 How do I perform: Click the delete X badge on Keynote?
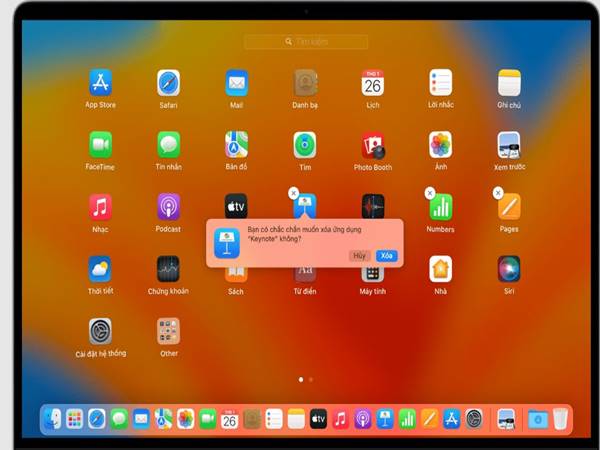point(293,193)
